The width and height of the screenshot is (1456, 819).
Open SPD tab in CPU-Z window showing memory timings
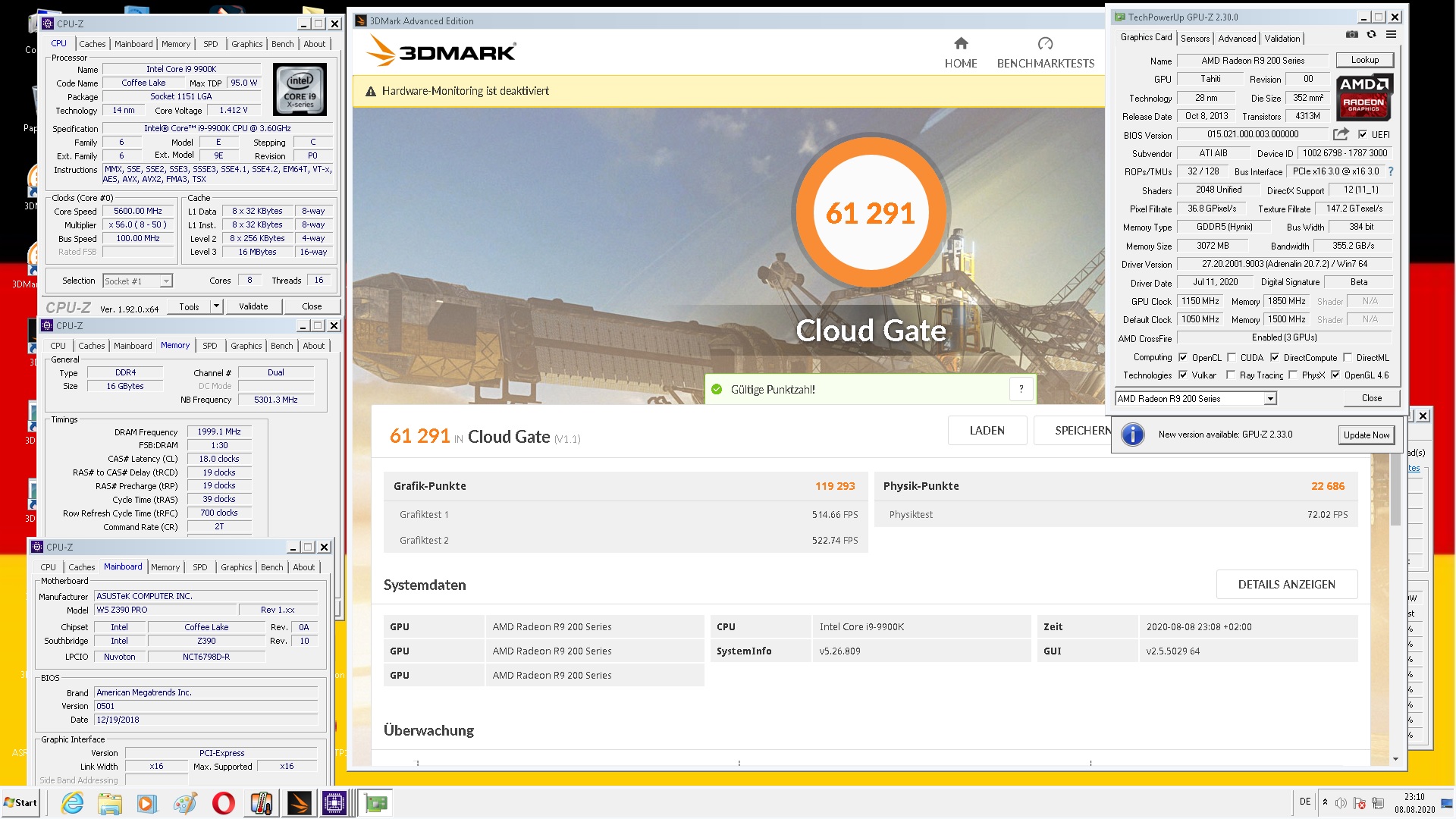coord(210,346)
